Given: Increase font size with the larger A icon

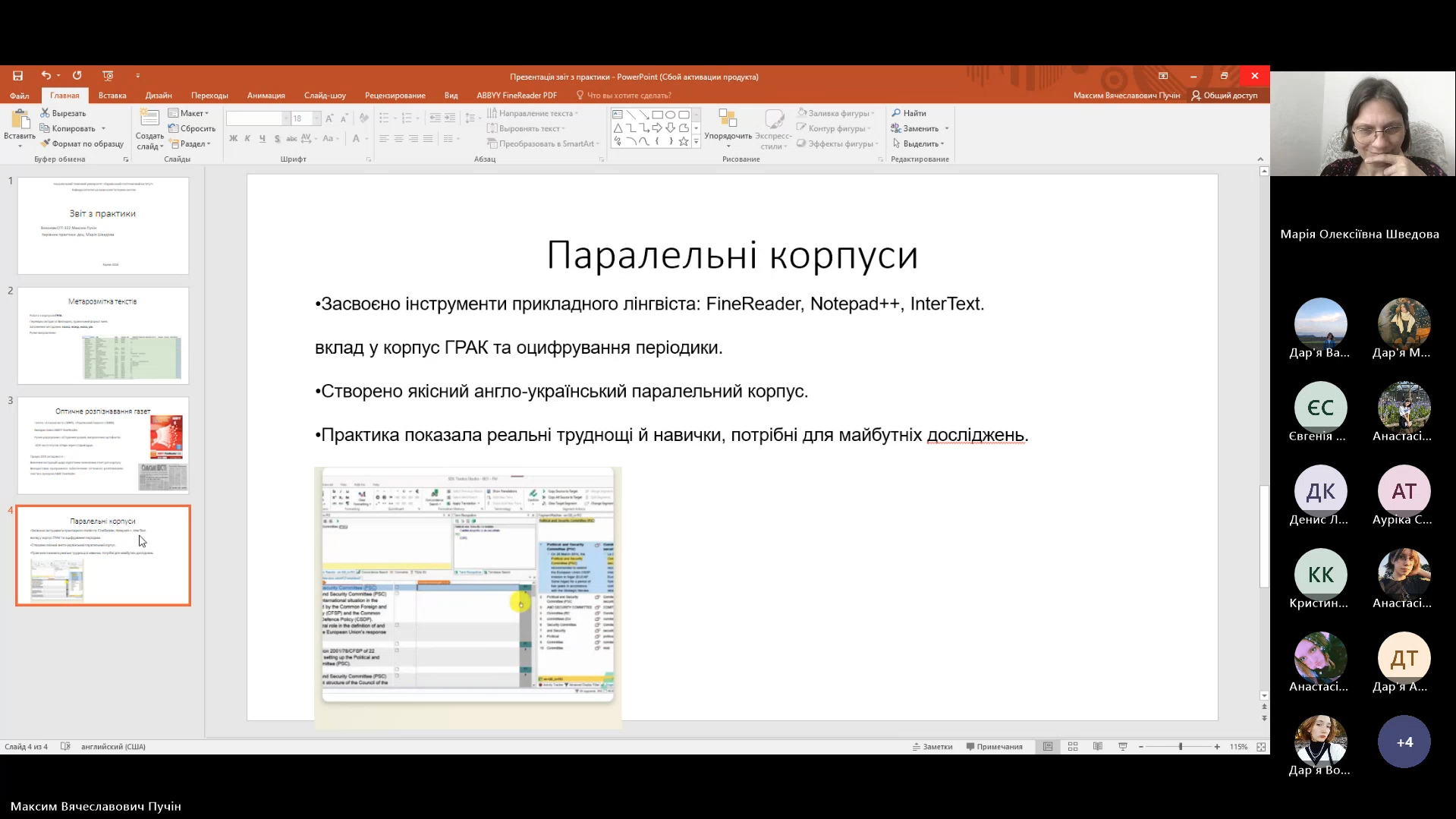Looking at the screenshot, I should click(x=329, y=118).
